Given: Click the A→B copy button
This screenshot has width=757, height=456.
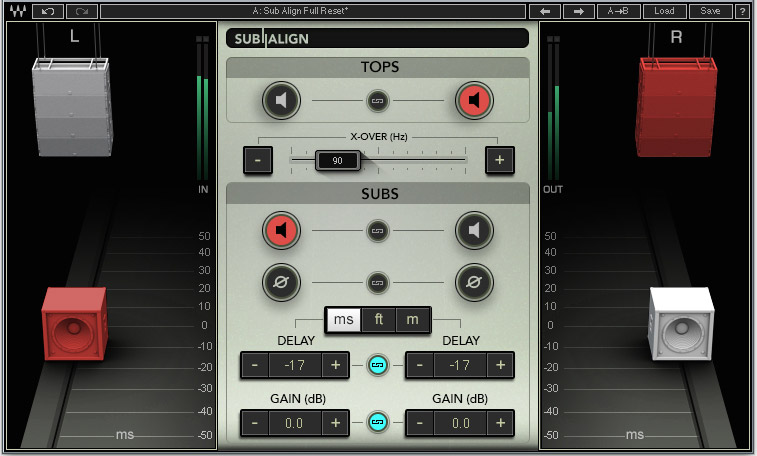Looking at the screenshot, I should 619,11.
